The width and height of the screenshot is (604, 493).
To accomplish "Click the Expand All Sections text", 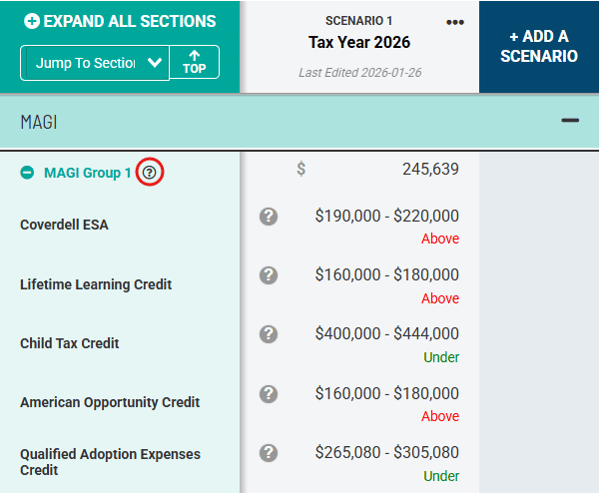I will click(x=130, y=21).
